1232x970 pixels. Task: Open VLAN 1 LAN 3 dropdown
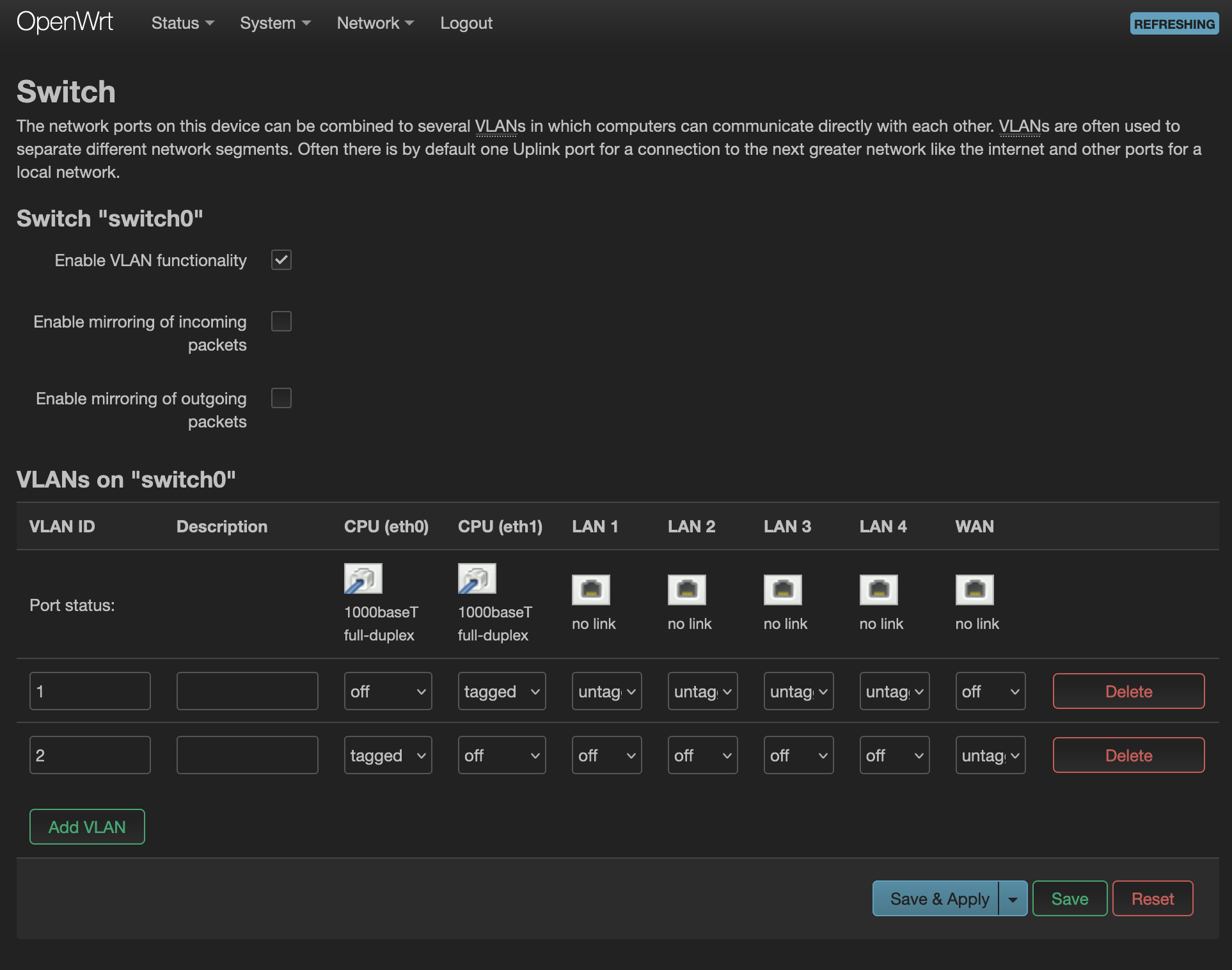click(x=799, y=691)
